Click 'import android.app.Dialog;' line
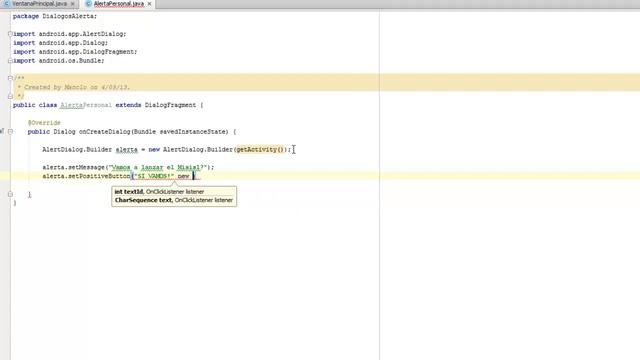Viewport: 640px width, 360px height. (x=60, y=43)
